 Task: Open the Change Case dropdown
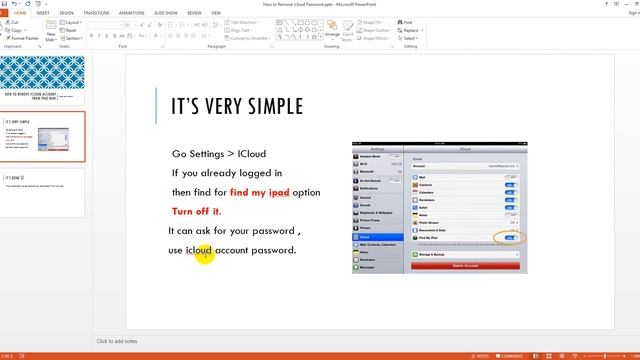pyautogui.click(x=142, y=36)
